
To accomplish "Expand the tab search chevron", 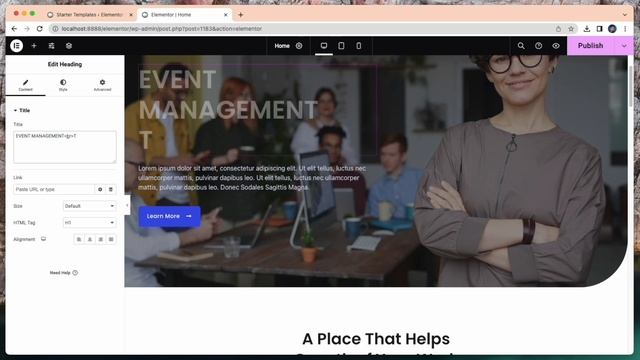I will (x=625, y=15).
